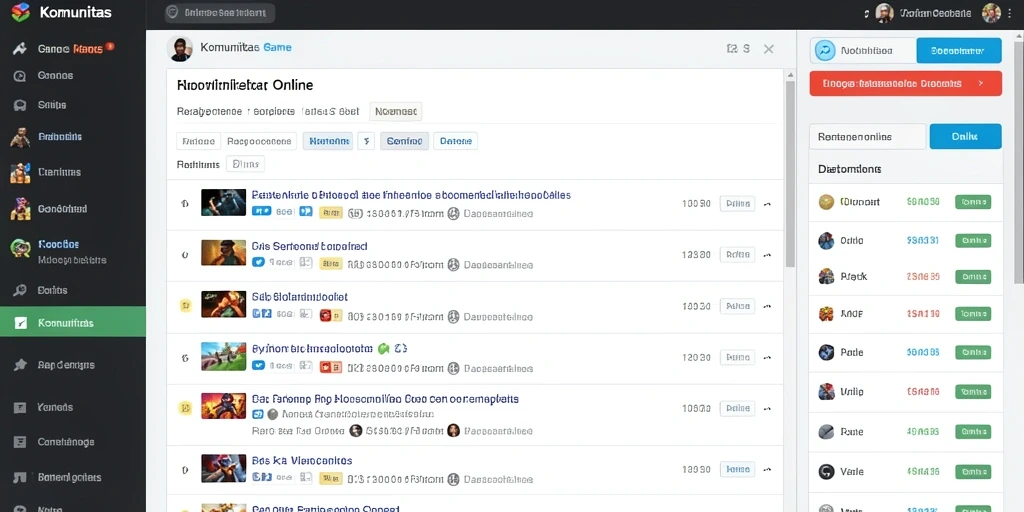Click the Diitns tag next to Rohitunts
The width and height of the screenshot is (1024, 512).
246,164
